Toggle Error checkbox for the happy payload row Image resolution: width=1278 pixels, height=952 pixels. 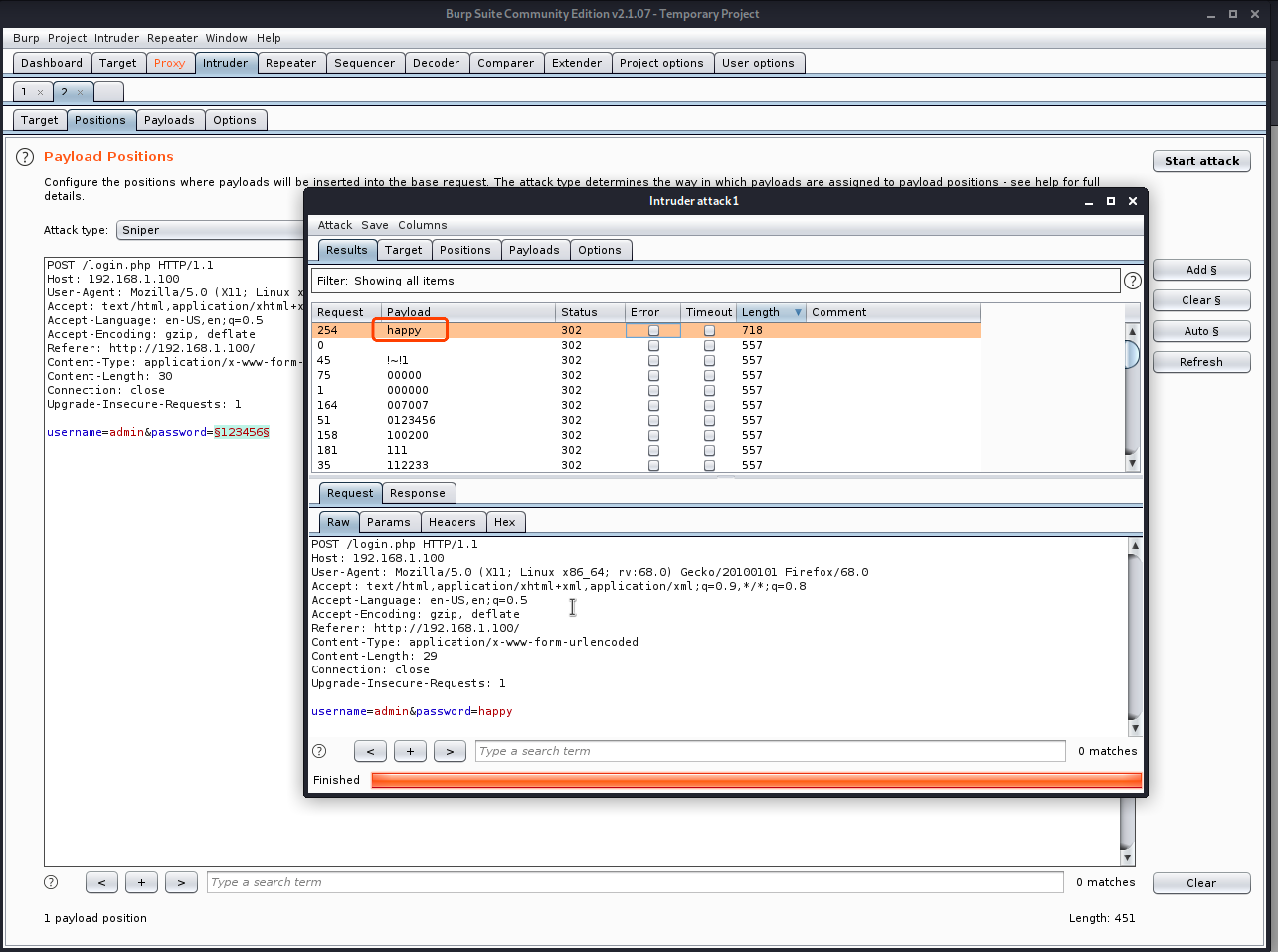[x=653, y=331]
